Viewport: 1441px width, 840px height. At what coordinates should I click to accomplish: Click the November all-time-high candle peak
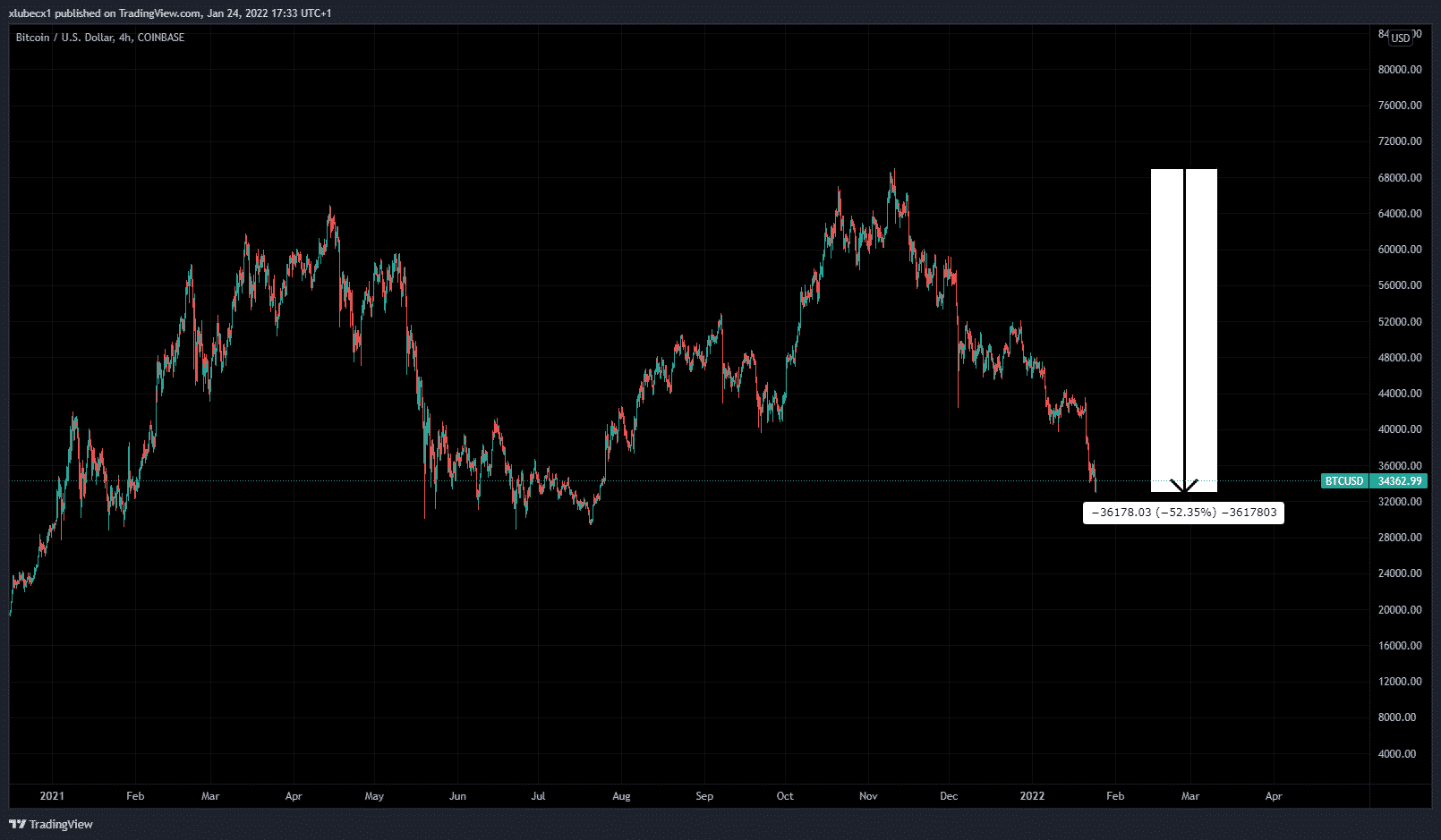[892, 172]
